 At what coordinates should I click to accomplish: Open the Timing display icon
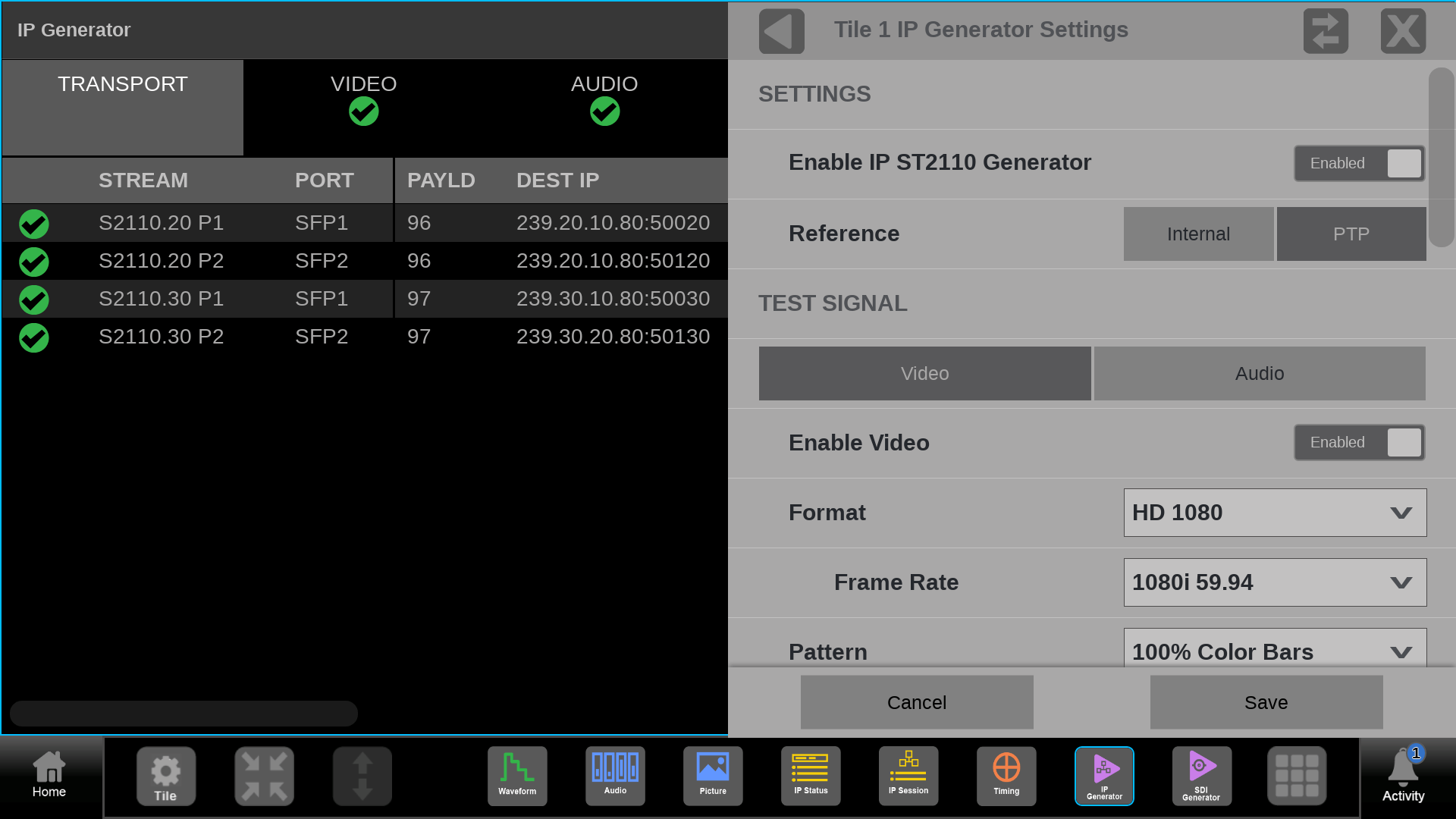[1006, 775]
